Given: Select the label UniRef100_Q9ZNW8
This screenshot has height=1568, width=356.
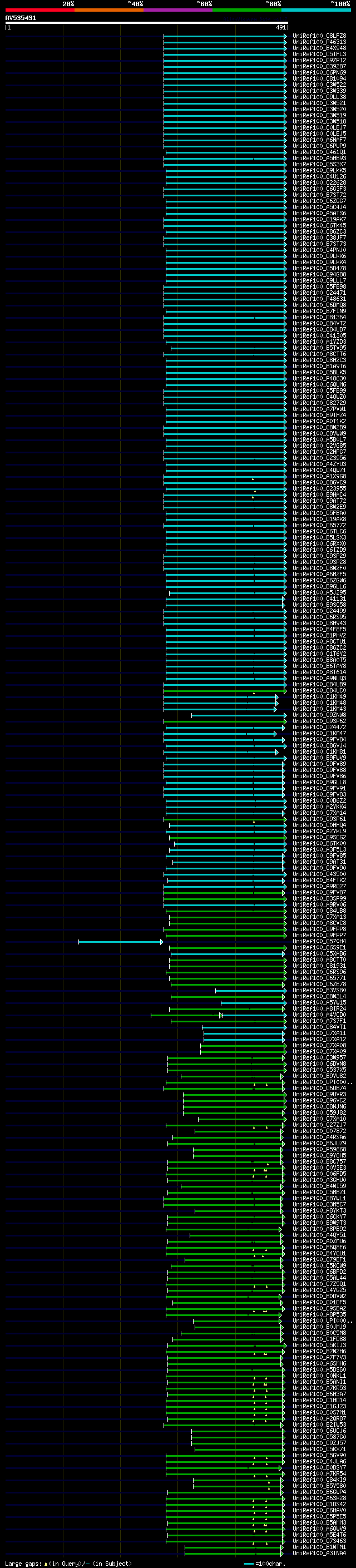Looking at the screenshot, I should (x=319, y=715).
